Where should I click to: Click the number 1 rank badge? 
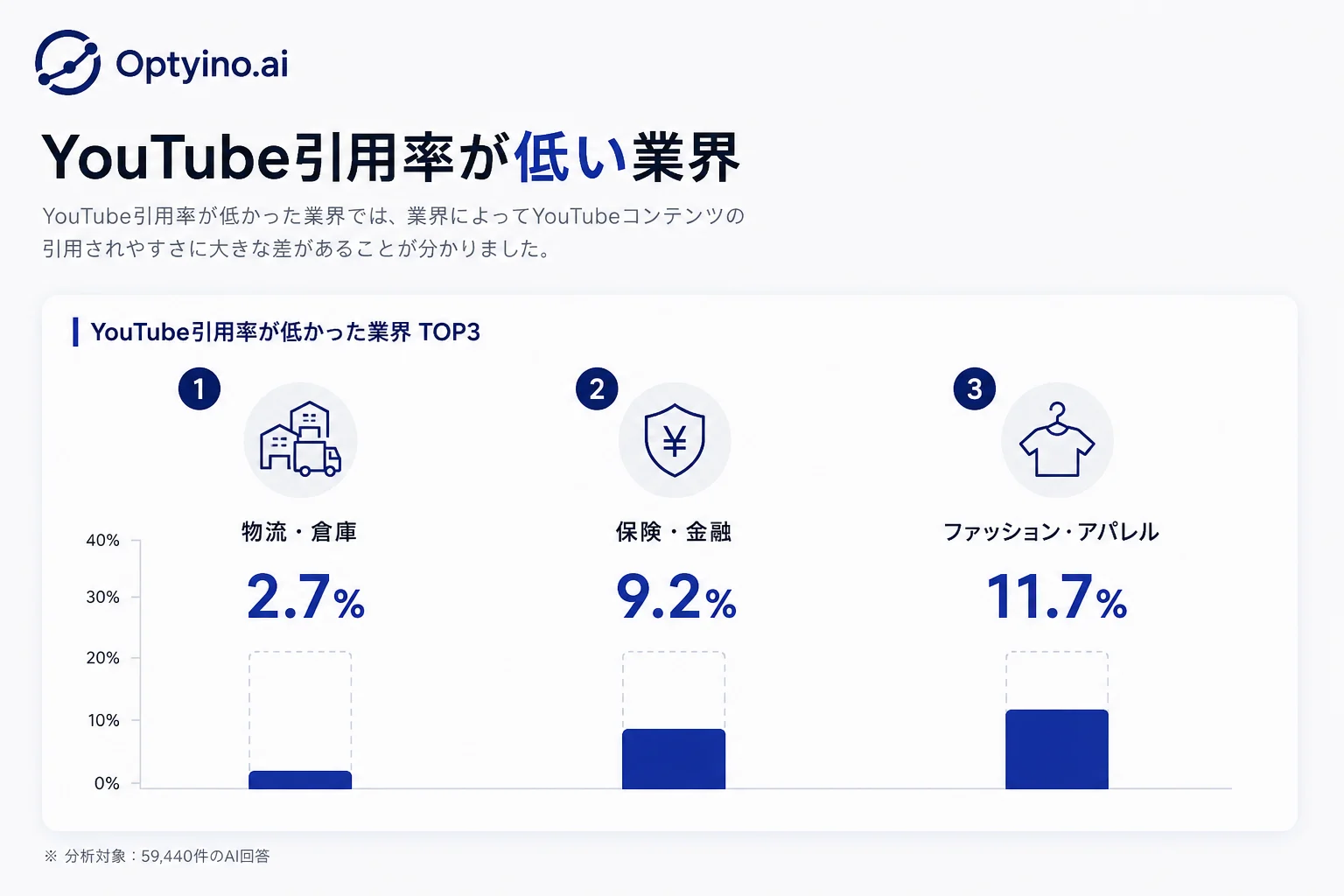[x=199, y=388]
